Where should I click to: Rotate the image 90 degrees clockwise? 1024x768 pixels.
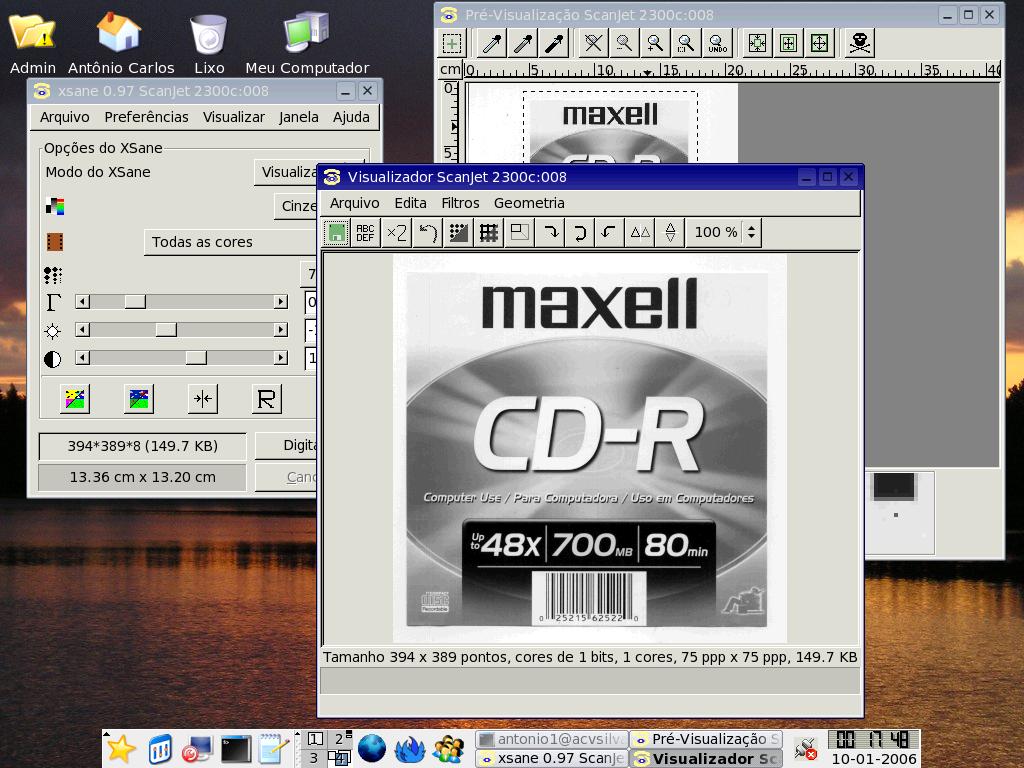[x=551, y=232]
